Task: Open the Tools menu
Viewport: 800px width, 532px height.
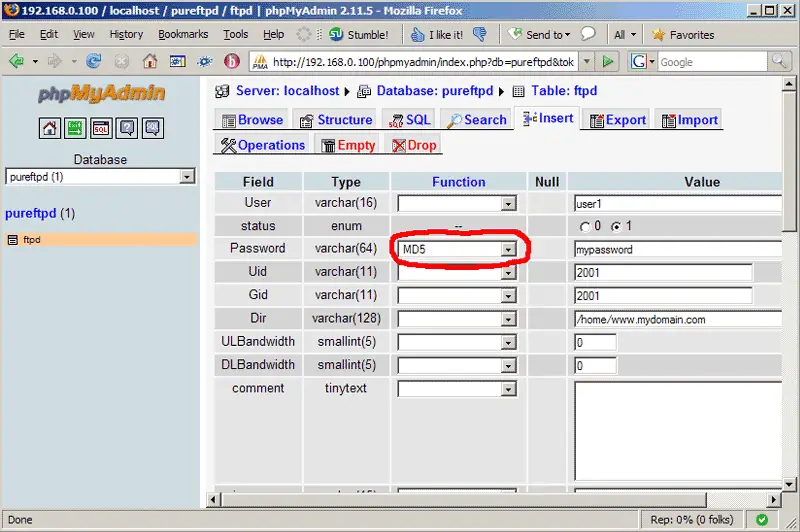Action: tap(235, 34)
